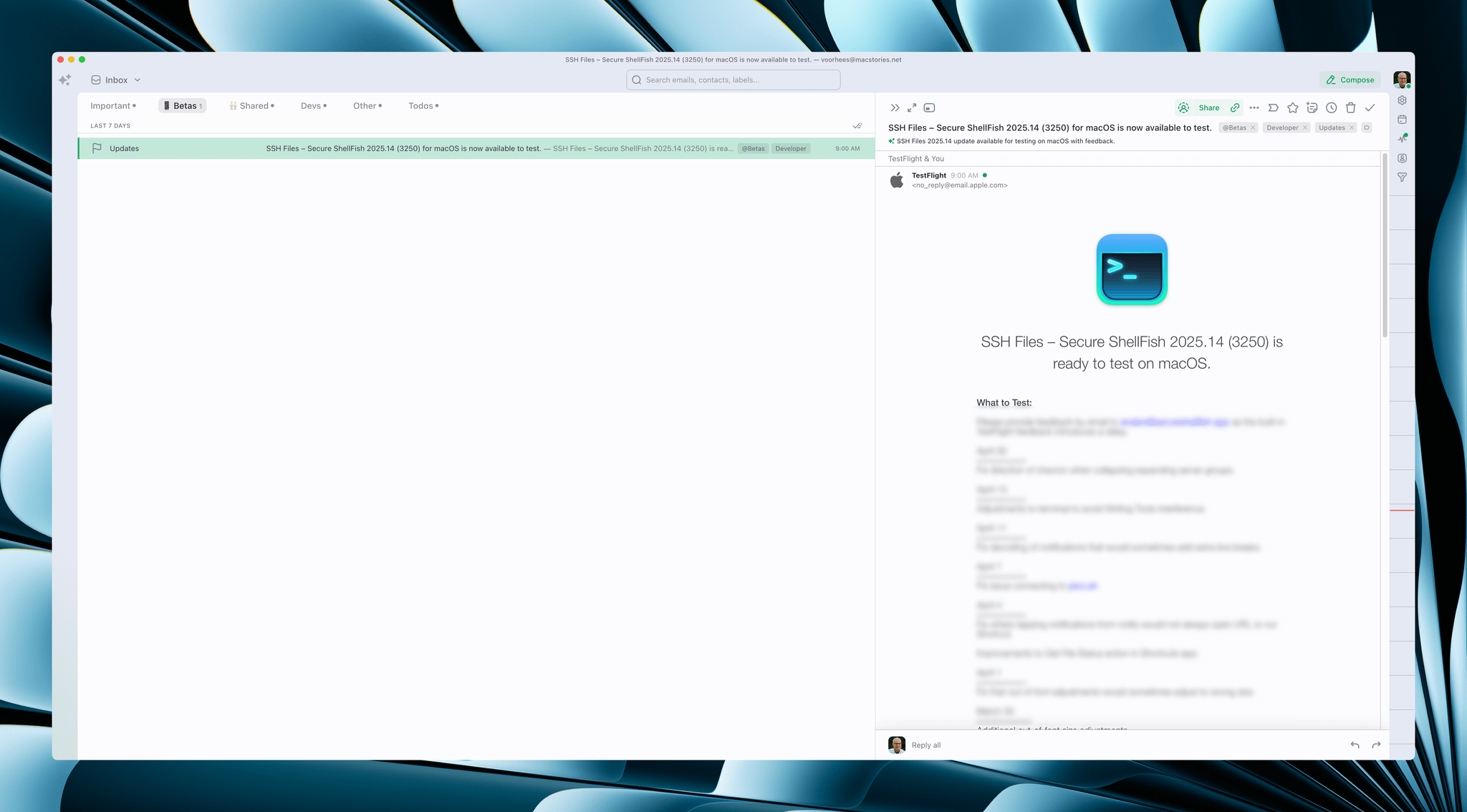Switch to the Other tab
This screenshot has height=812, width=1467.
[x=367, y=106]
